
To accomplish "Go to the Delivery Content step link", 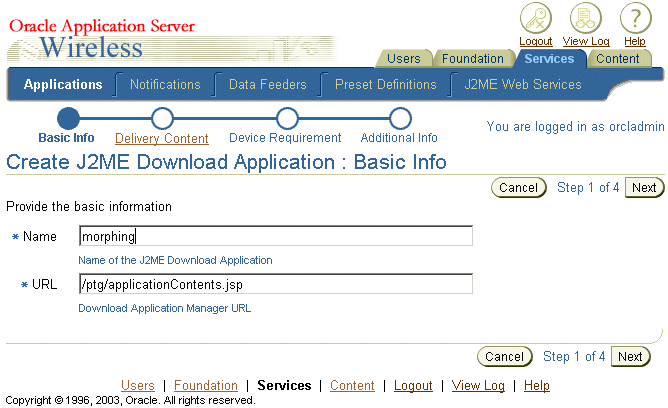I will [x=161, y=138].
